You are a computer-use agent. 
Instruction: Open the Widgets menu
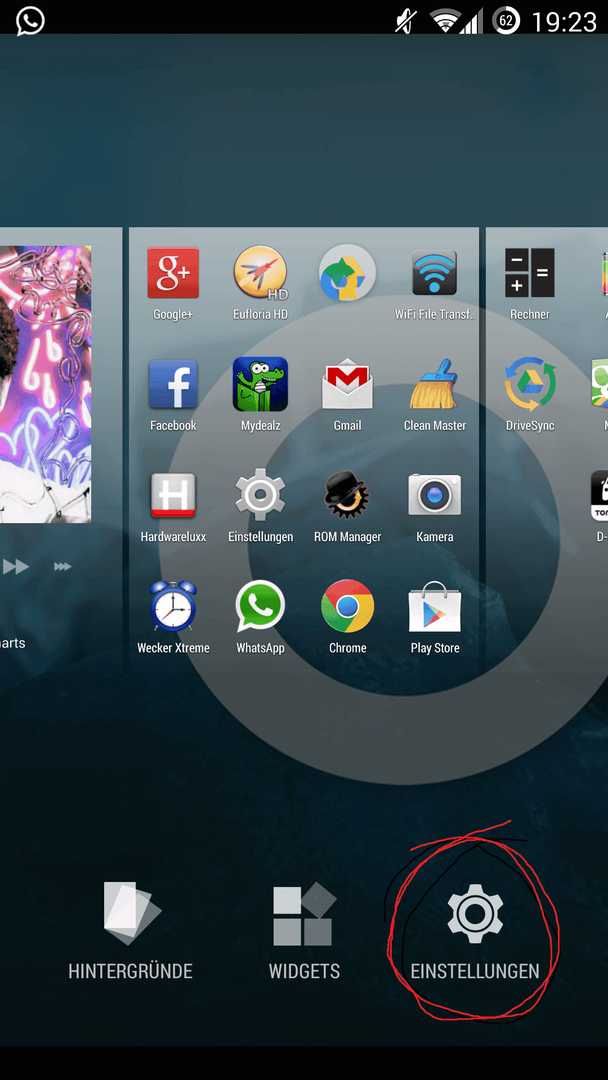point(304,931)
